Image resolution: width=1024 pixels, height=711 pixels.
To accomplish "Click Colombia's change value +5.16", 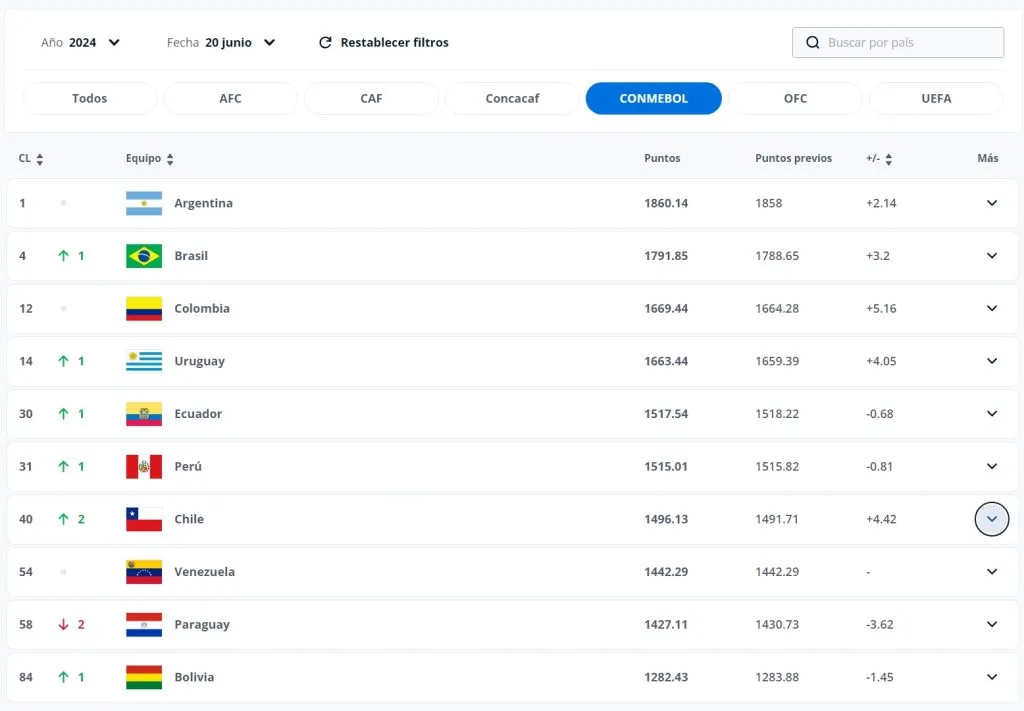I will coord(881,308).
